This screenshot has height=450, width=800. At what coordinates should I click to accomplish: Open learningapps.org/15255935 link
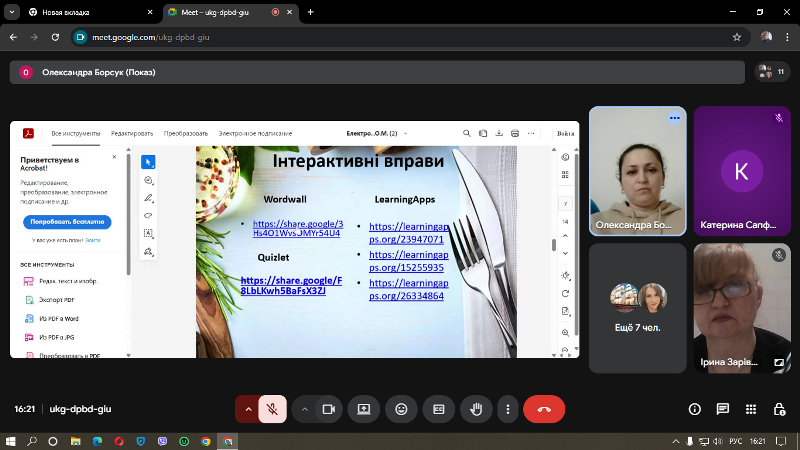[409, 261]
